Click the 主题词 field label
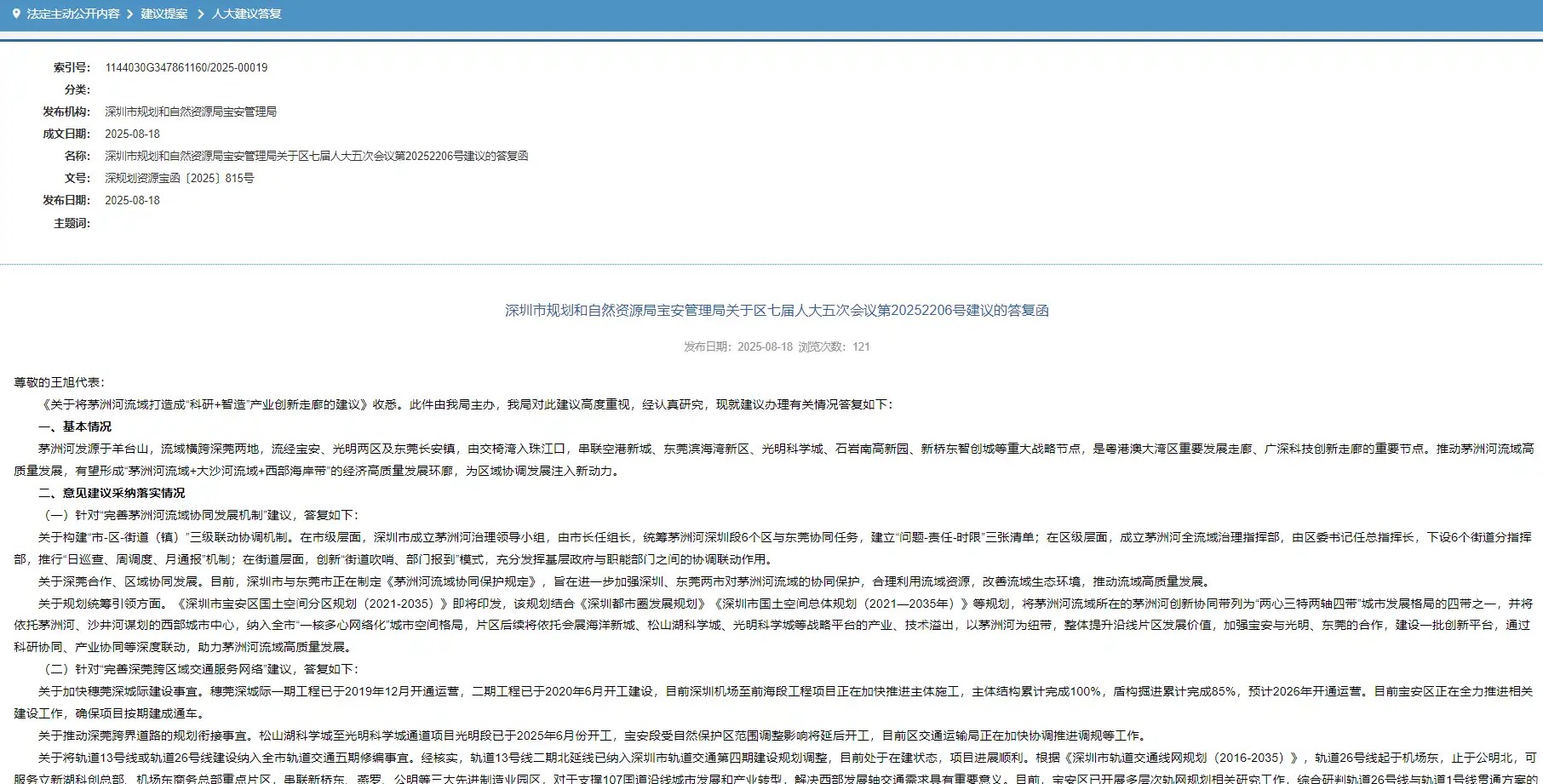Viewport: 1543px width, 784px height. 72,223
